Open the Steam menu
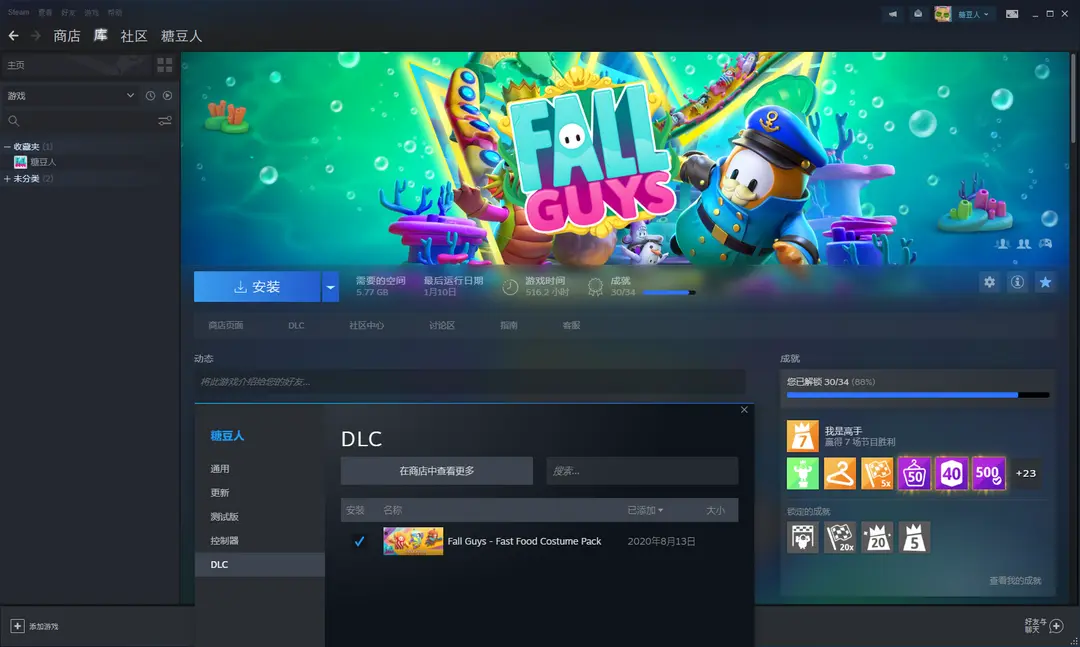Viewport: 1080px width, 647px height. tap(19, 12)
